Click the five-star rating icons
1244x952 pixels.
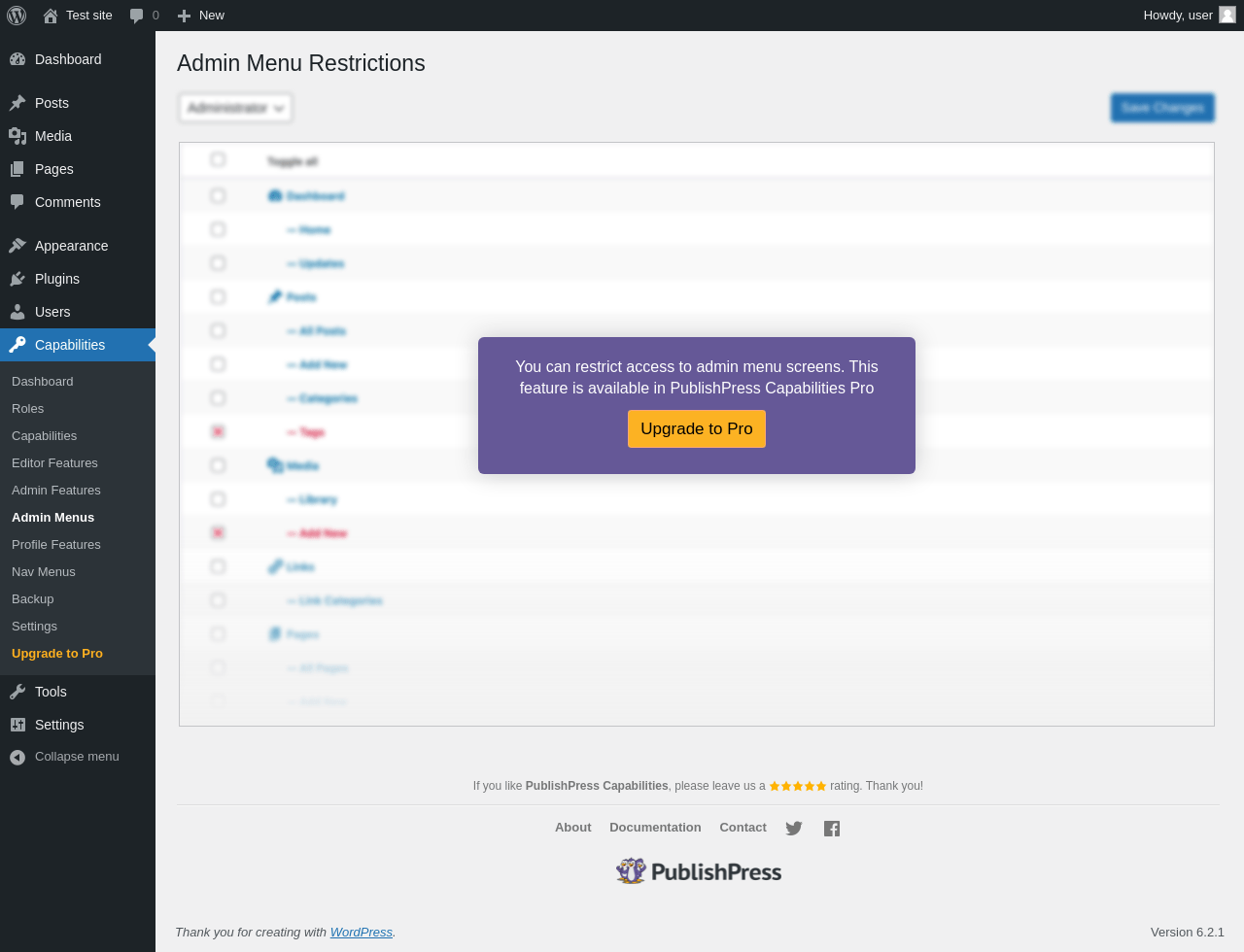click(x=798, y=786)
